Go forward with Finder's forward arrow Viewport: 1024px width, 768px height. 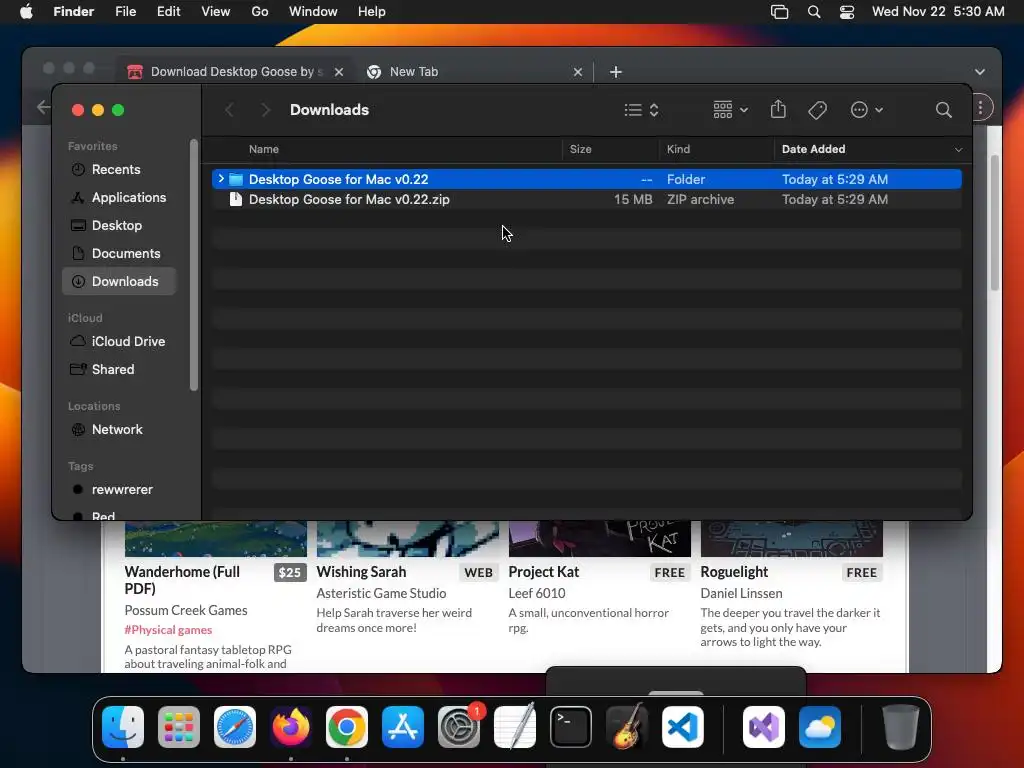click(x=264, y=110)
